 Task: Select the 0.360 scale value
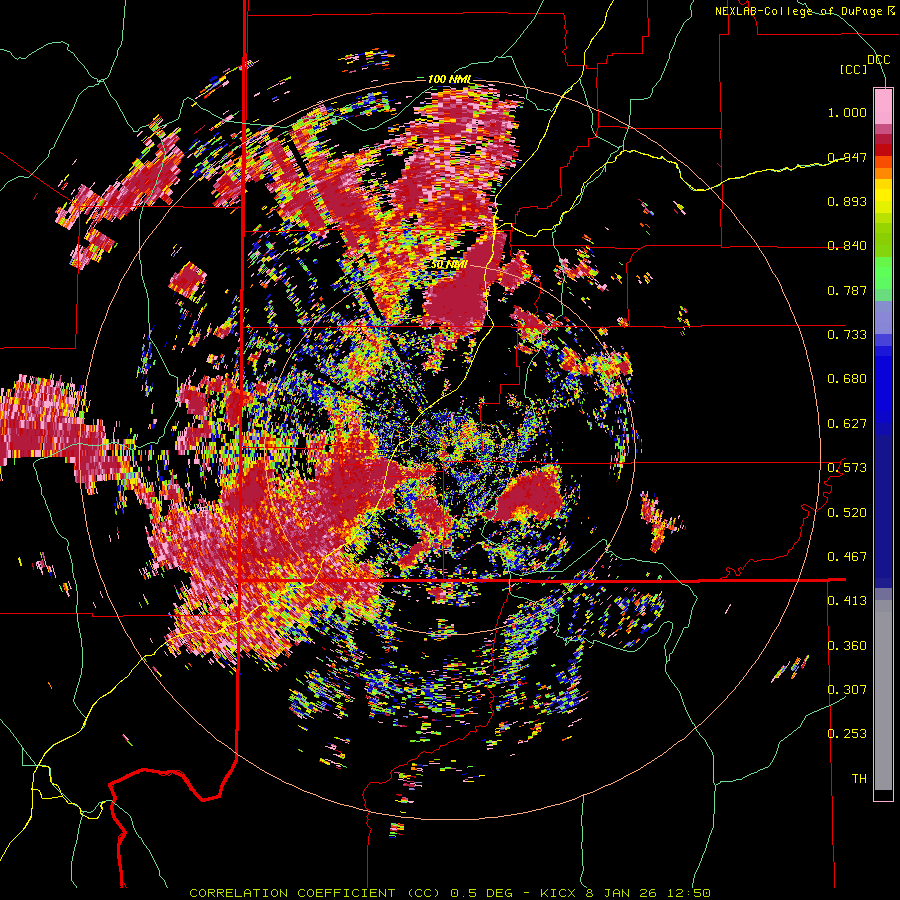coord(847,645)
